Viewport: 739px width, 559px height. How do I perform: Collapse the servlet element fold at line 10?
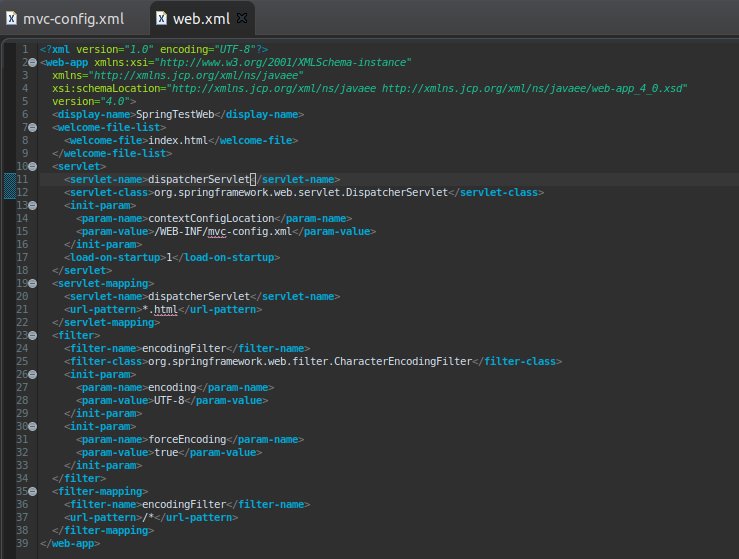click(33, 166)
